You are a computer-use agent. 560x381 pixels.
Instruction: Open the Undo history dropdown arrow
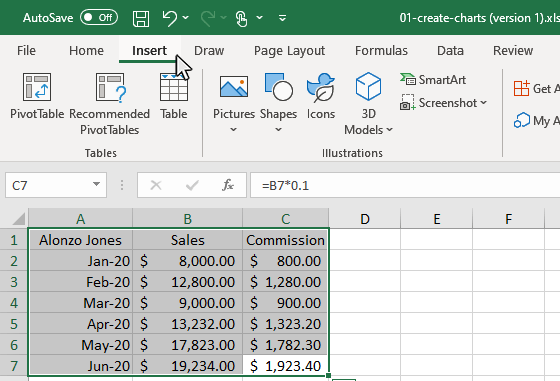click(186, 17)
